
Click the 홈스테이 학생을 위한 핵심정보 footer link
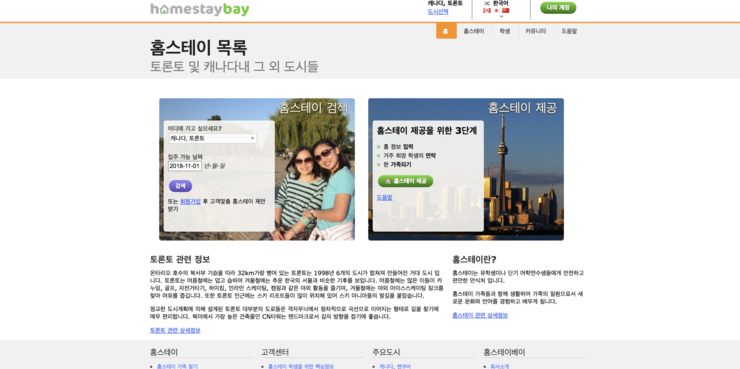click(x=301, y=366)
